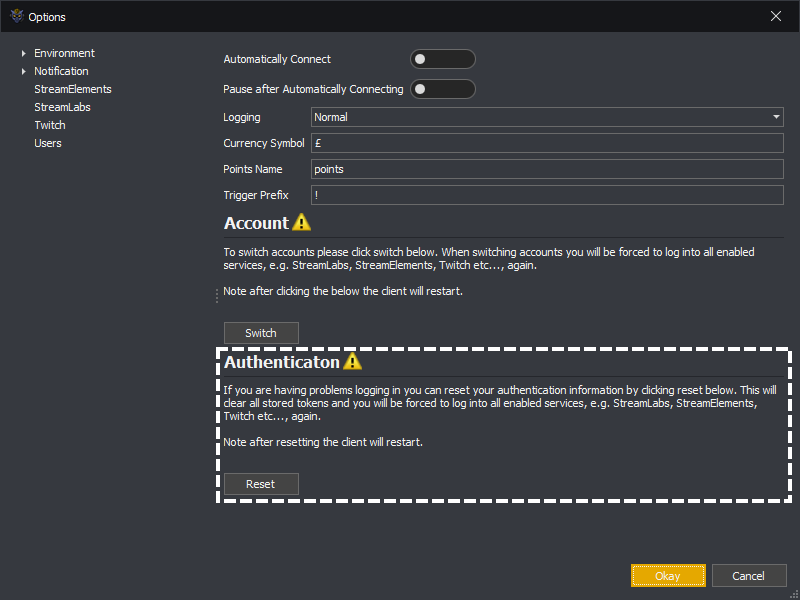This screenshot has height=600, width=800.
Task: Focus the Points Name input field
Action: tap(547, 169)
